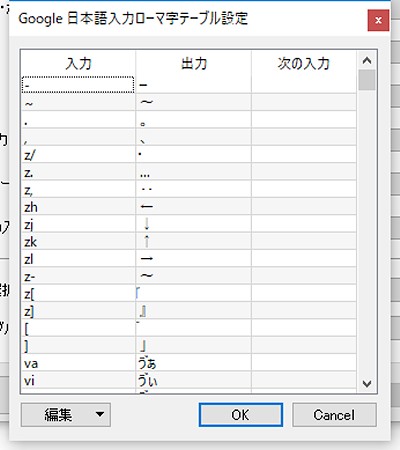This screenshot has width=400, height=450.
Task: Click the left arrow output cell
Action: click(x=194, y=207)
